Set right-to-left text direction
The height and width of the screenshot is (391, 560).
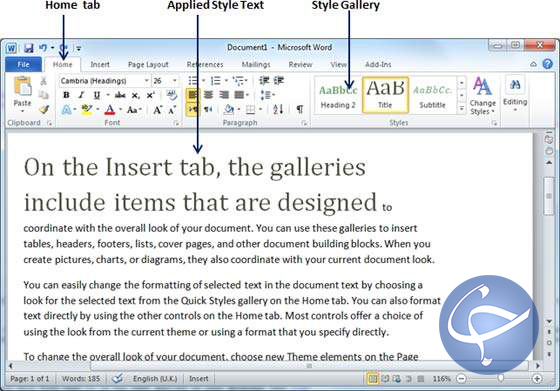208,109
